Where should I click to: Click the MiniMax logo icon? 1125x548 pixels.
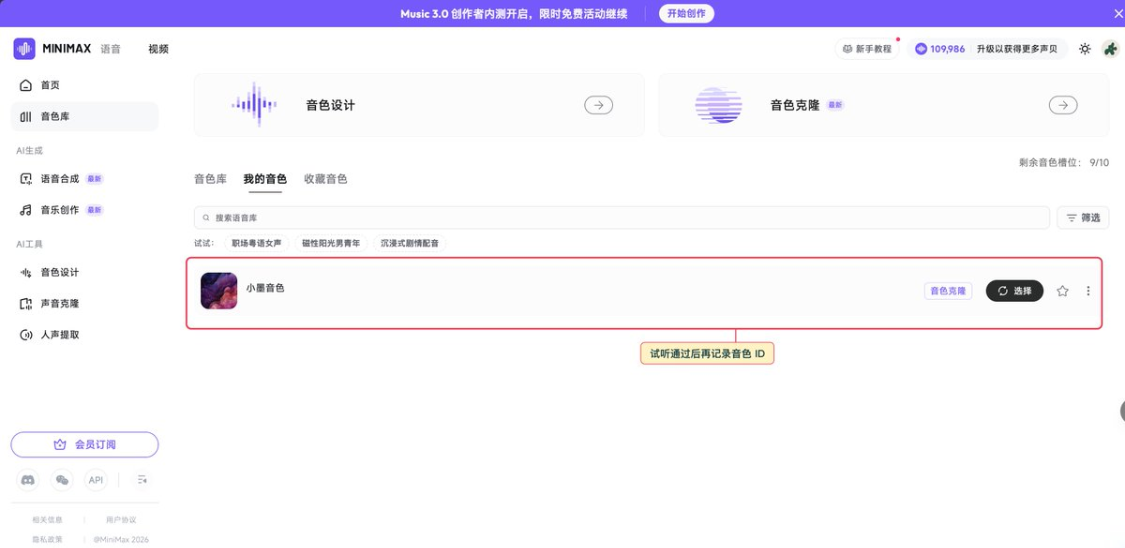(x=24, y=49)
